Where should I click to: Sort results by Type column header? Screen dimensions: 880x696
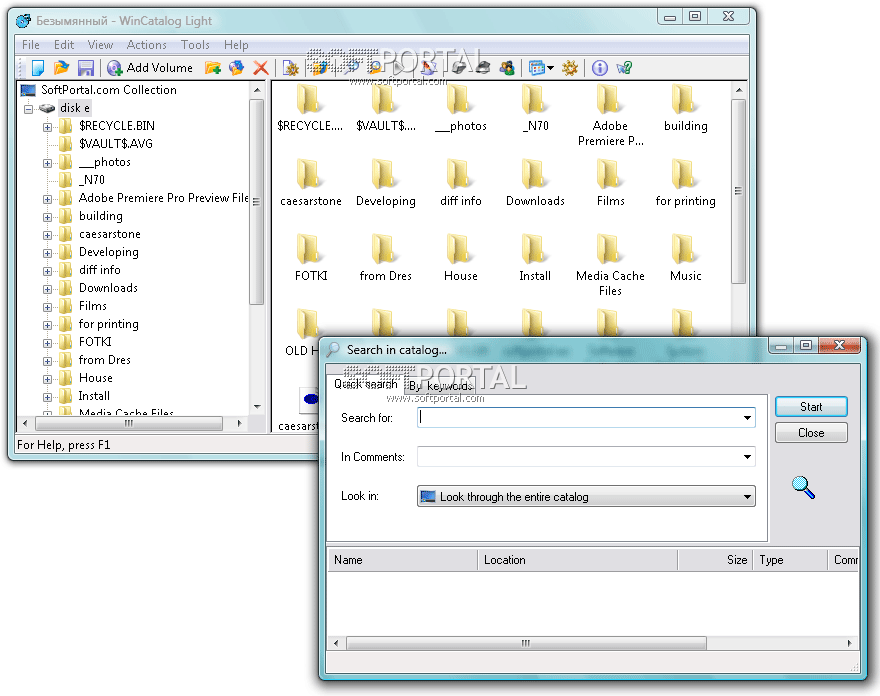(790, 560)
